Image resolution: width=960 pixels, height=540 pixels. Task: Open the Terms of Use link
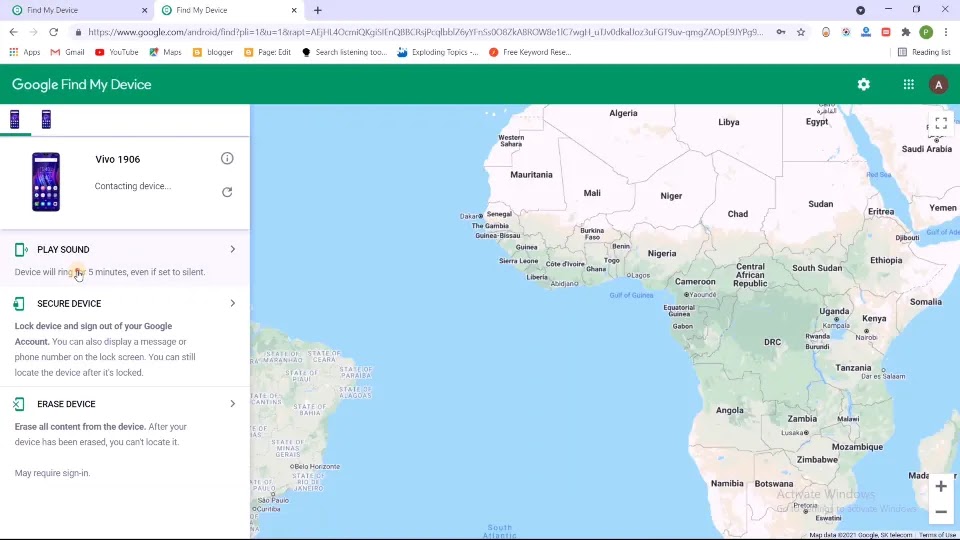937,535
